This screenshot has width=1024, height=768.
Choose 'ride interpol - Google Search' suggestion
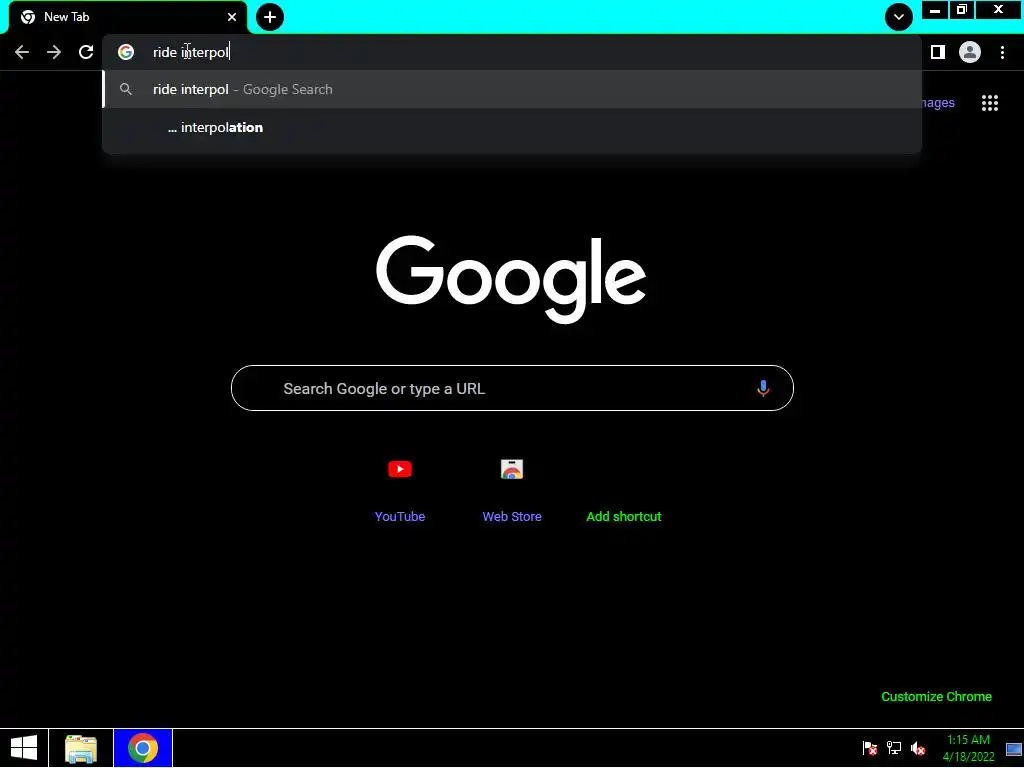[512, 89]
